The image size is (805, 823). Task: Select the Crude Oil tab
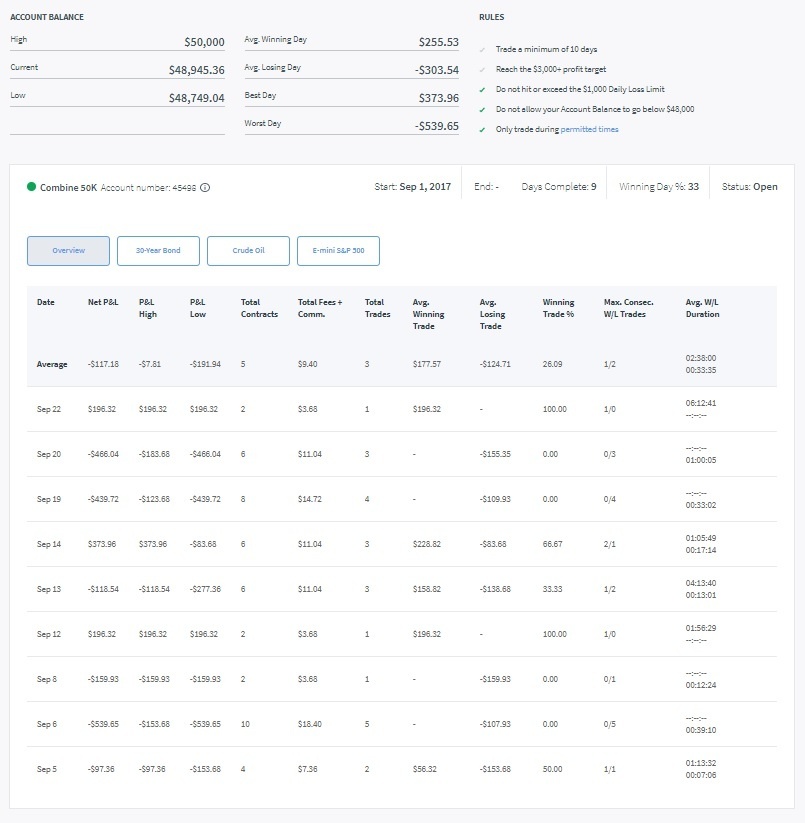pos(248,251)
